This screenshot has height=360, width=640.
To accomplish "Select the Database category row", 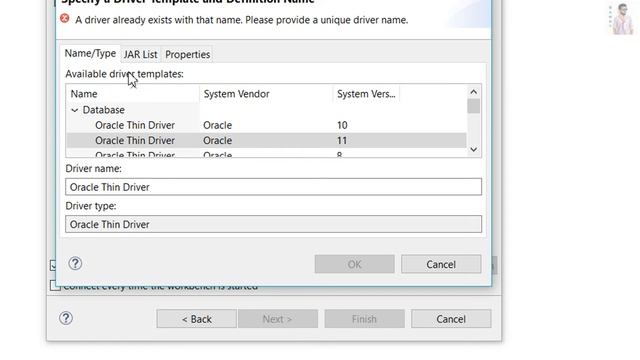I will tap(266, 110).
